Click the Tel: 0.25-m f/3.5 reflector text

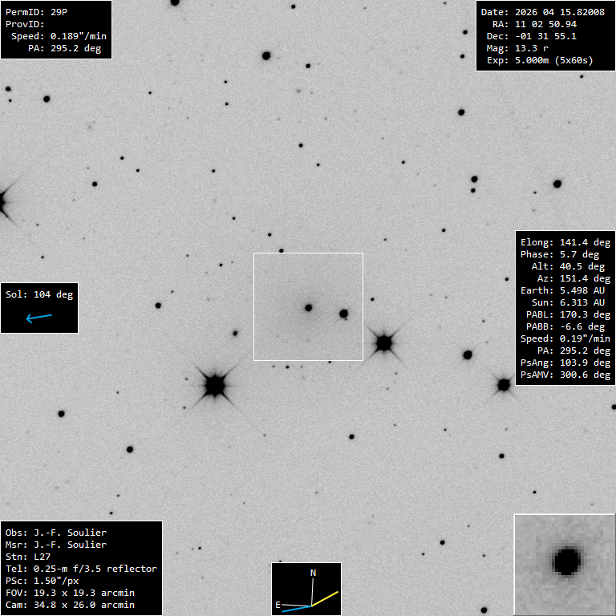pyautogui.click(x=81, y=568)
